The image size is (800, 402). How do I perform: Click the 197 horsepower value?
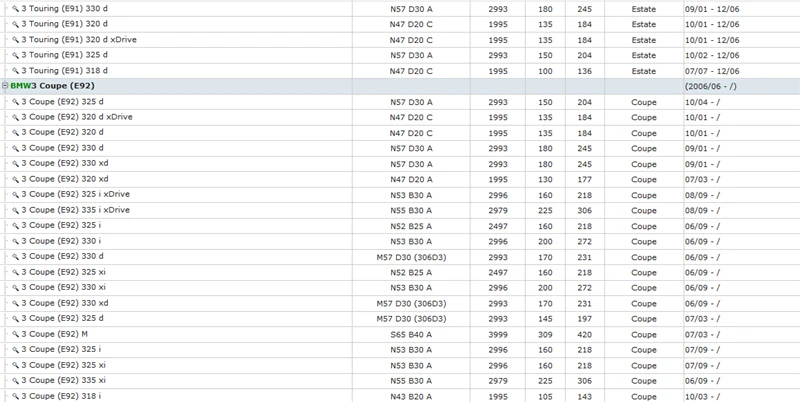click(x=584, y=319)
